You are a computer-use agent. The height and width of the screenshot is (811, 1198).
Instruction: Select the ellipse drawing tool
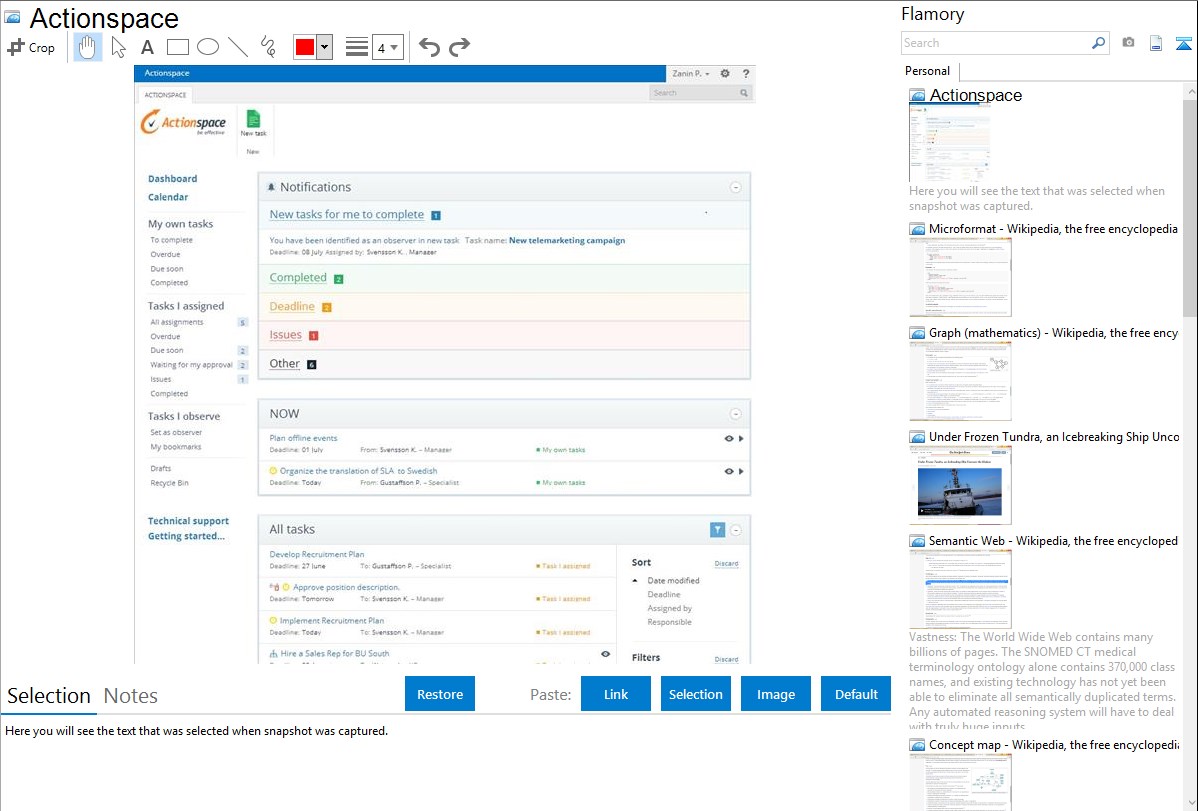[x=208, y=47]
